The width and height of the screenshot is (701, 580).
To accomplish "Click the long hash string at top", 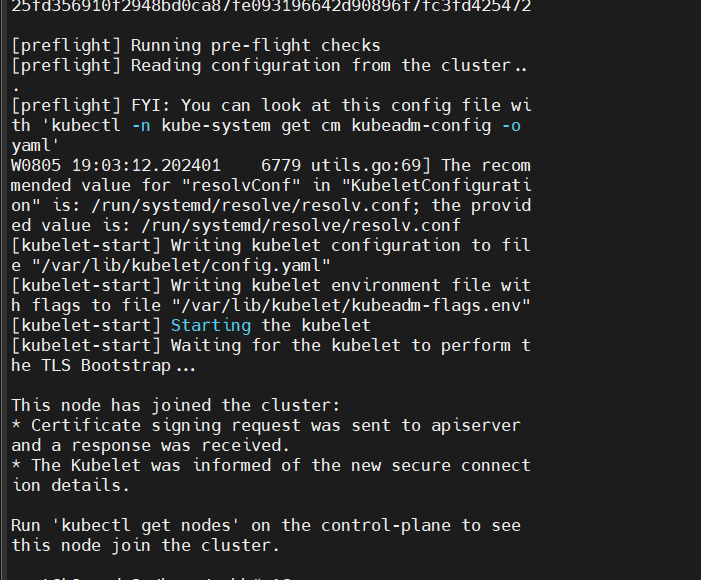I will pos(271,6).
